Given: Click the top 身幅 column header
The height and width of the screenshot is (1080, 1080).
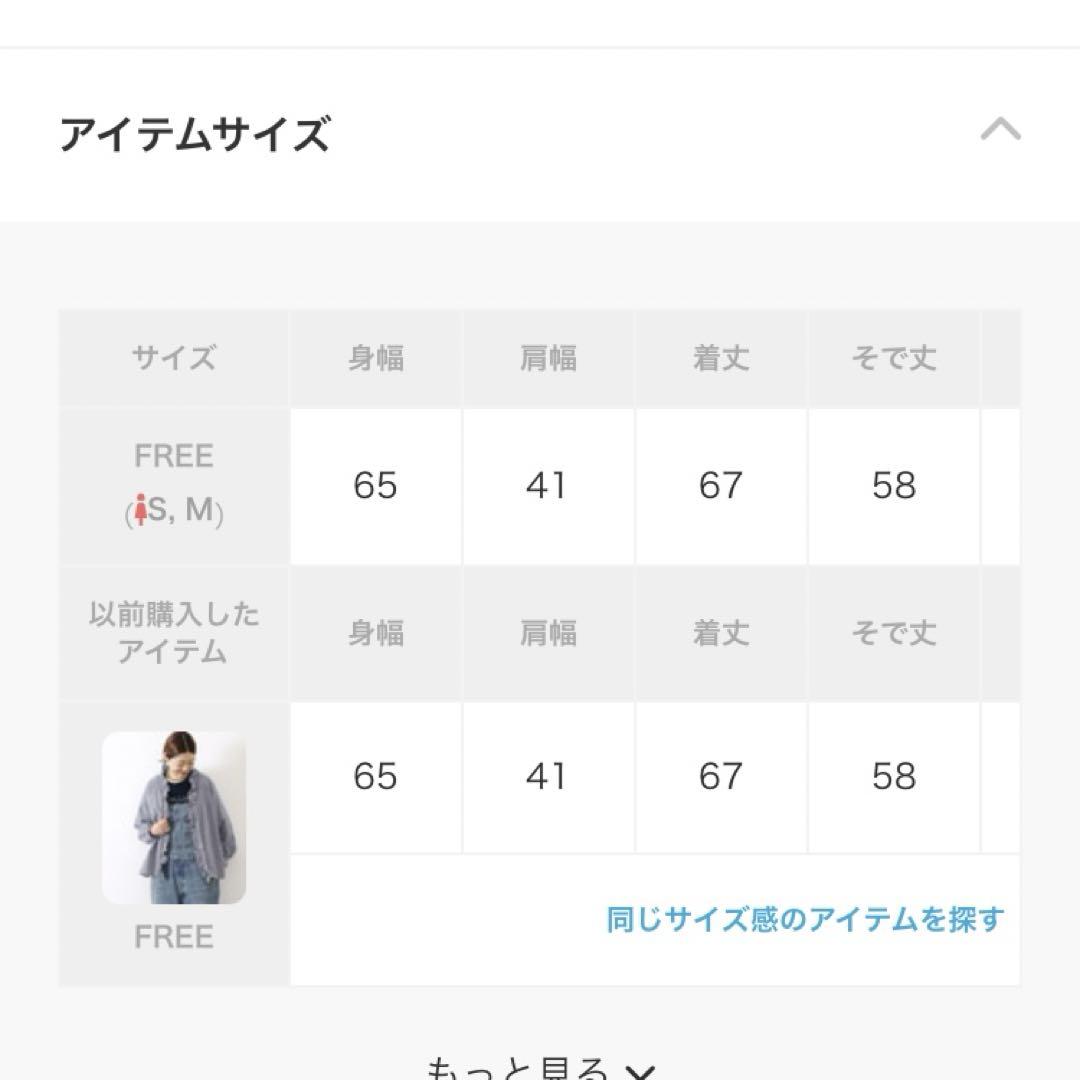Looking at the screenshot, I should (x=376, y=357).
